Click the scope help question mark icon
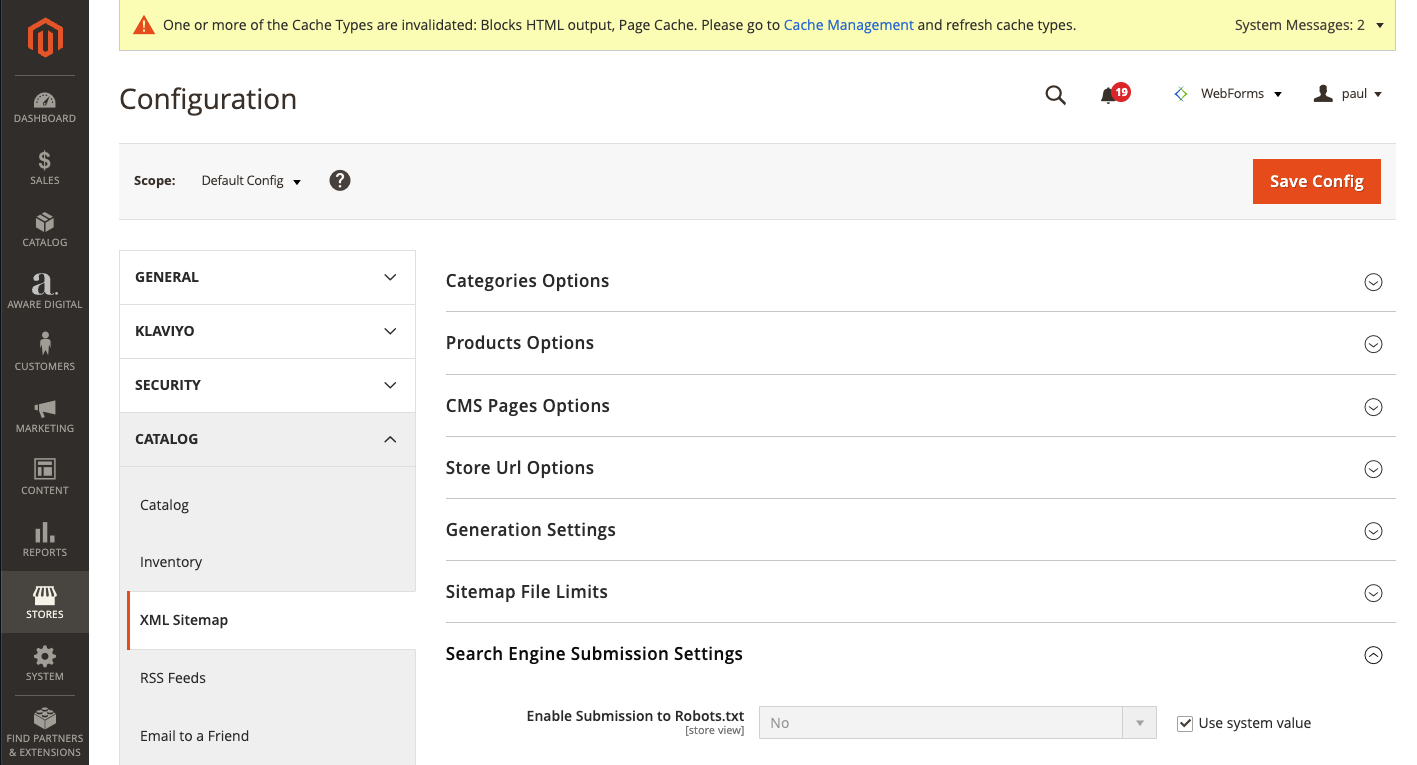The width and height of the screenshot is (1417, 765). coord(340,180)
